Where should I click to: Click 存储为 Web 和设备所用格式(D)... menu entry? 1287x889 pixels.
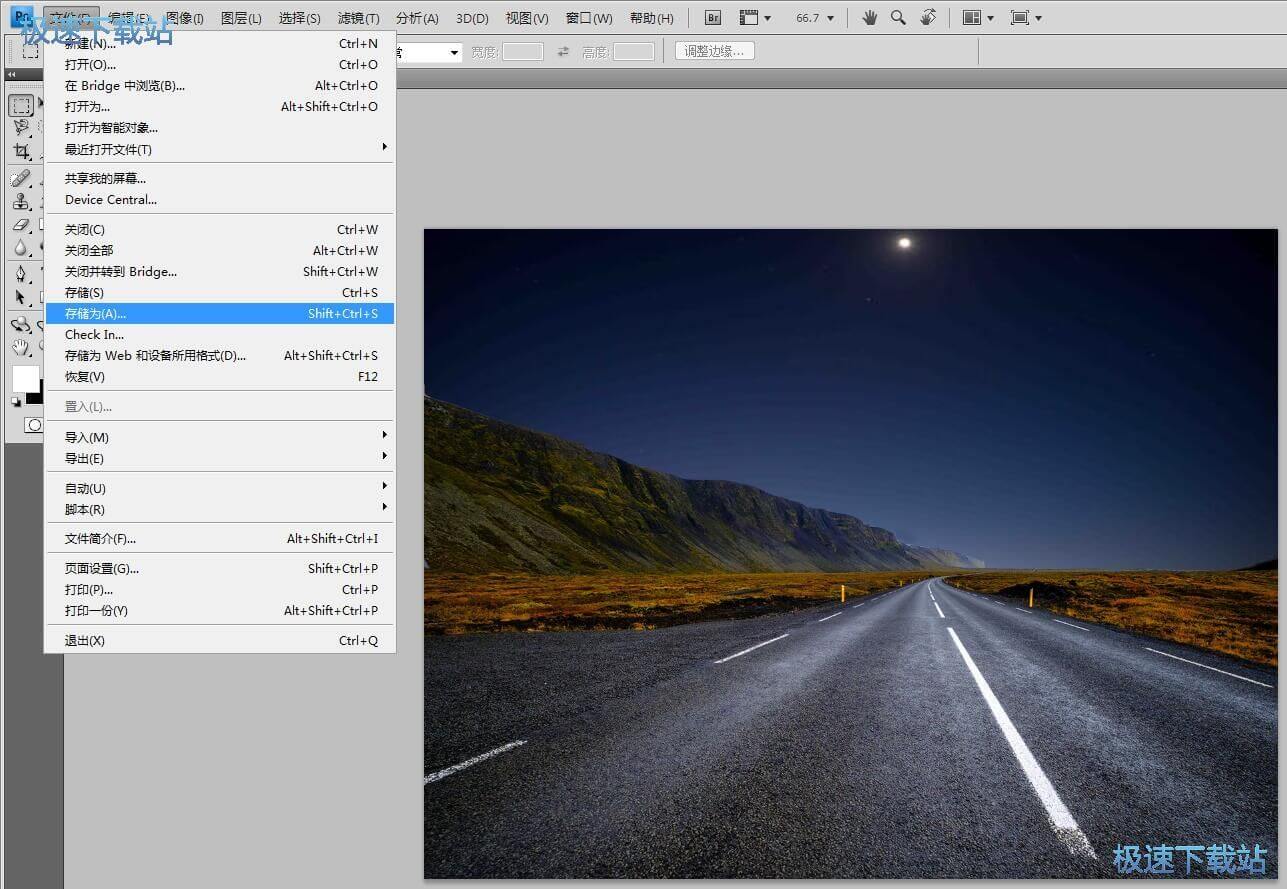point(155,356)
